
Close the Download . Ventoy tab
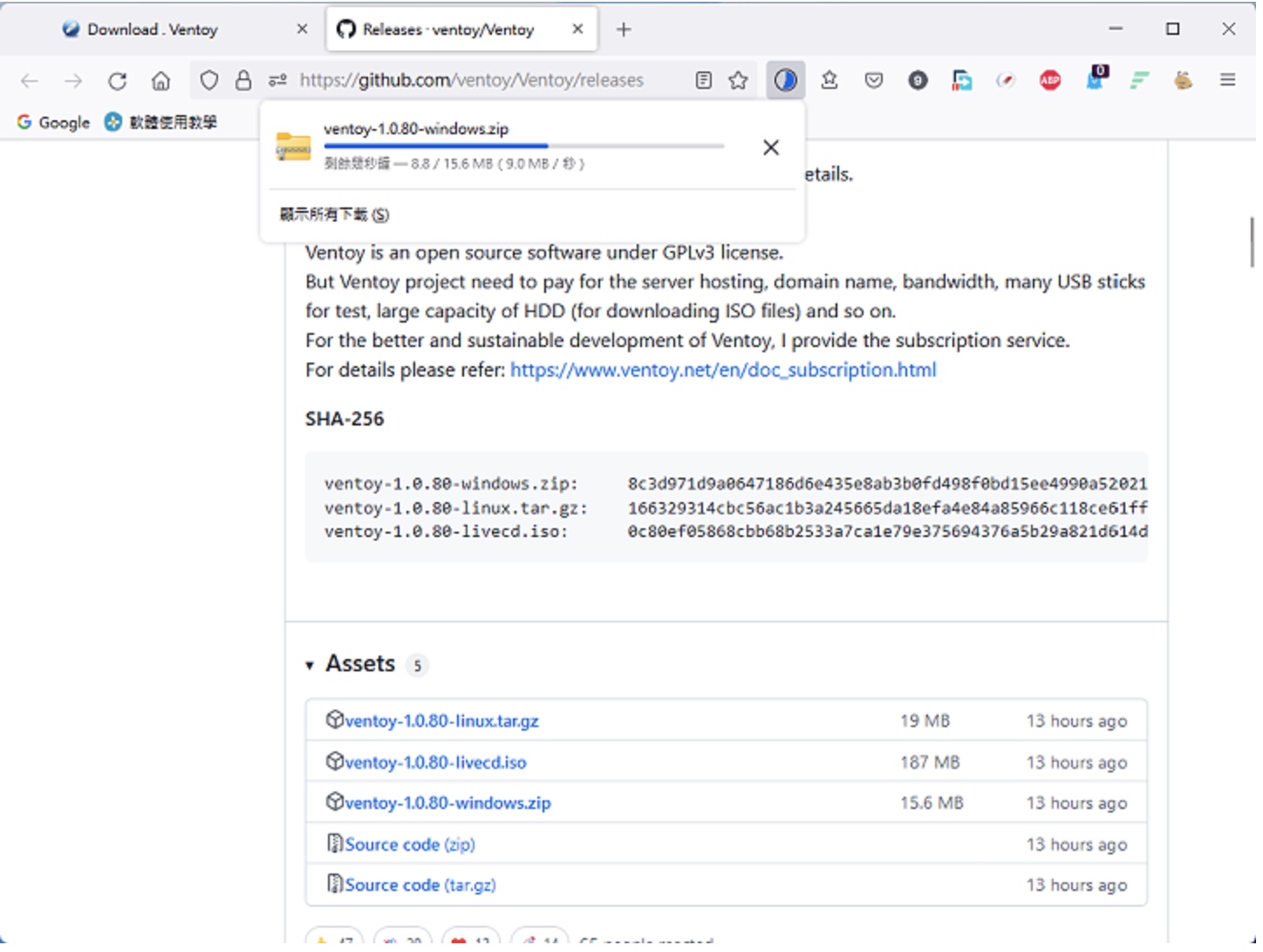tap(303, 30)
